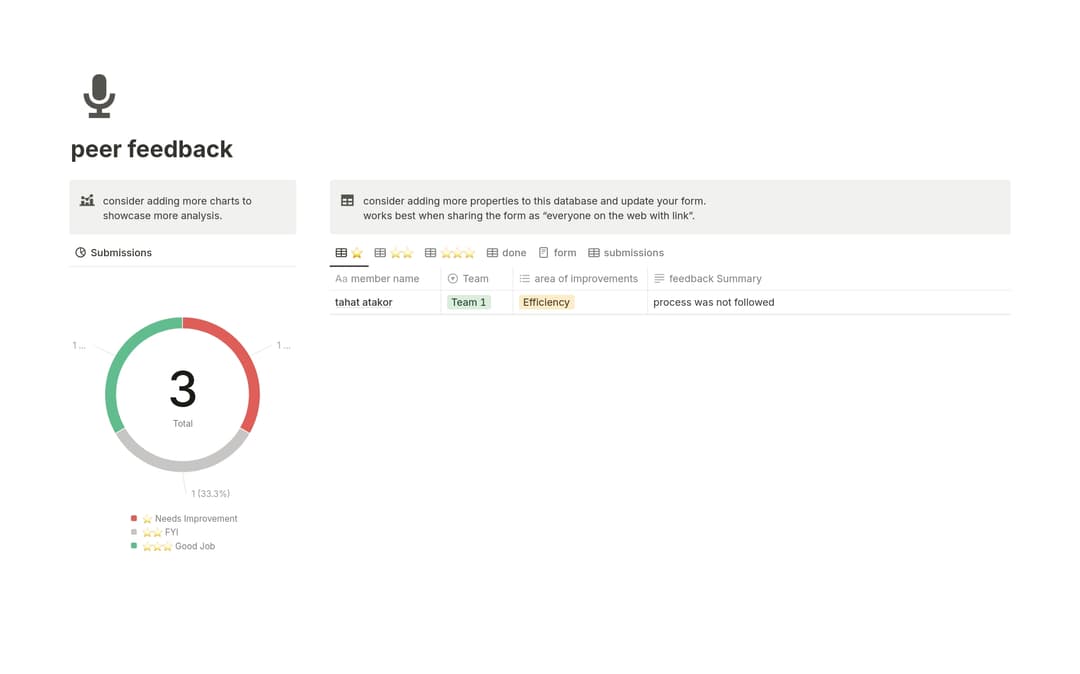Screen dimensions: 1080x674
Task: Click the pie chart icon beside Submissions
Action: click(x=81, y=253)
